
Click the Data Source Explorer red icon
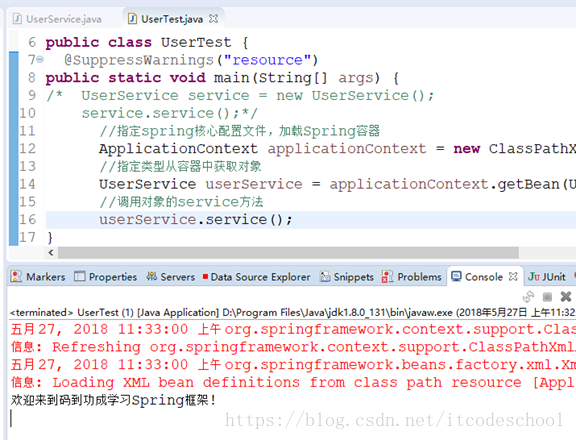(205, 276)
